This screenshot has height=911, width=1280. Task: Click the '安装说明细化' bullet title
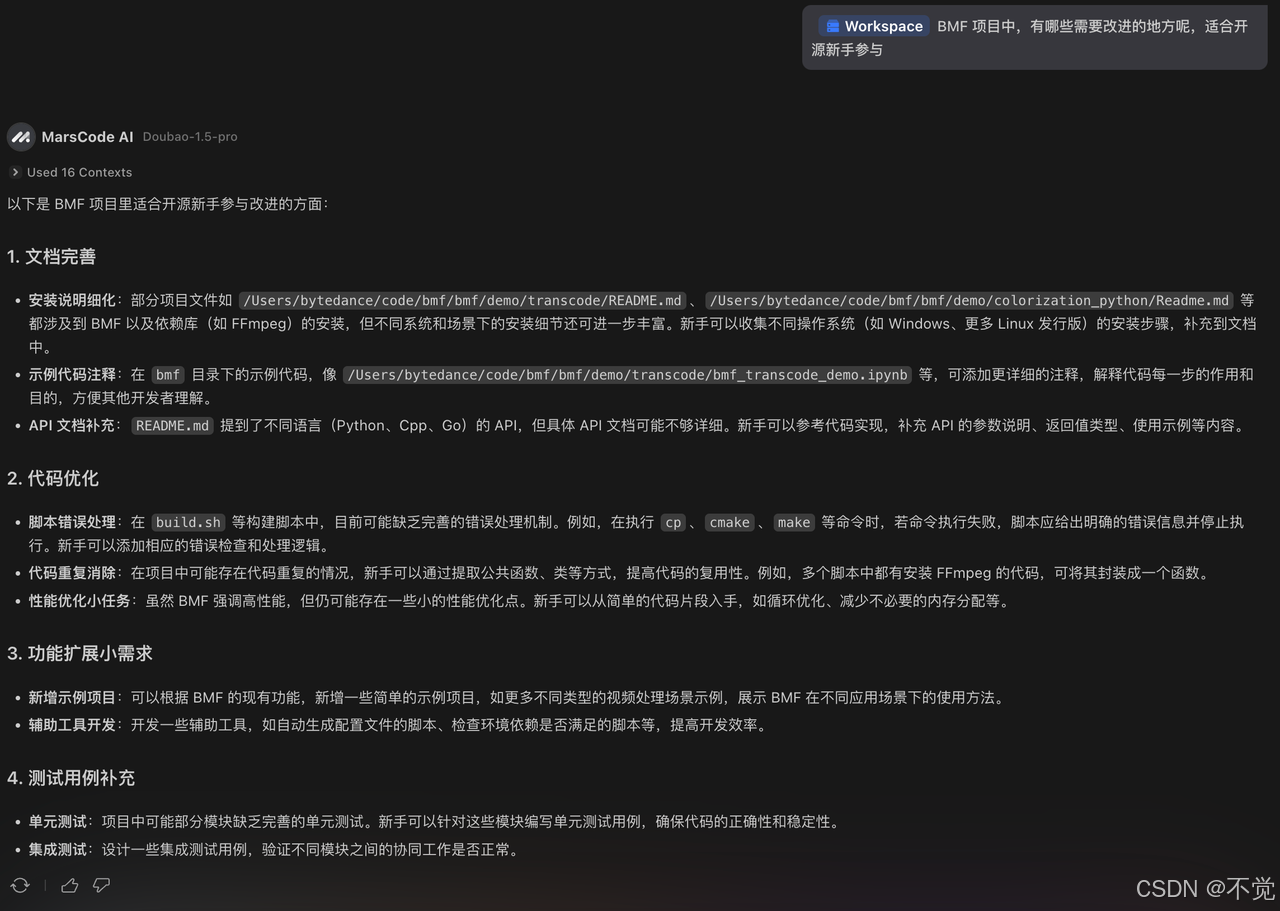pos(72,300)
